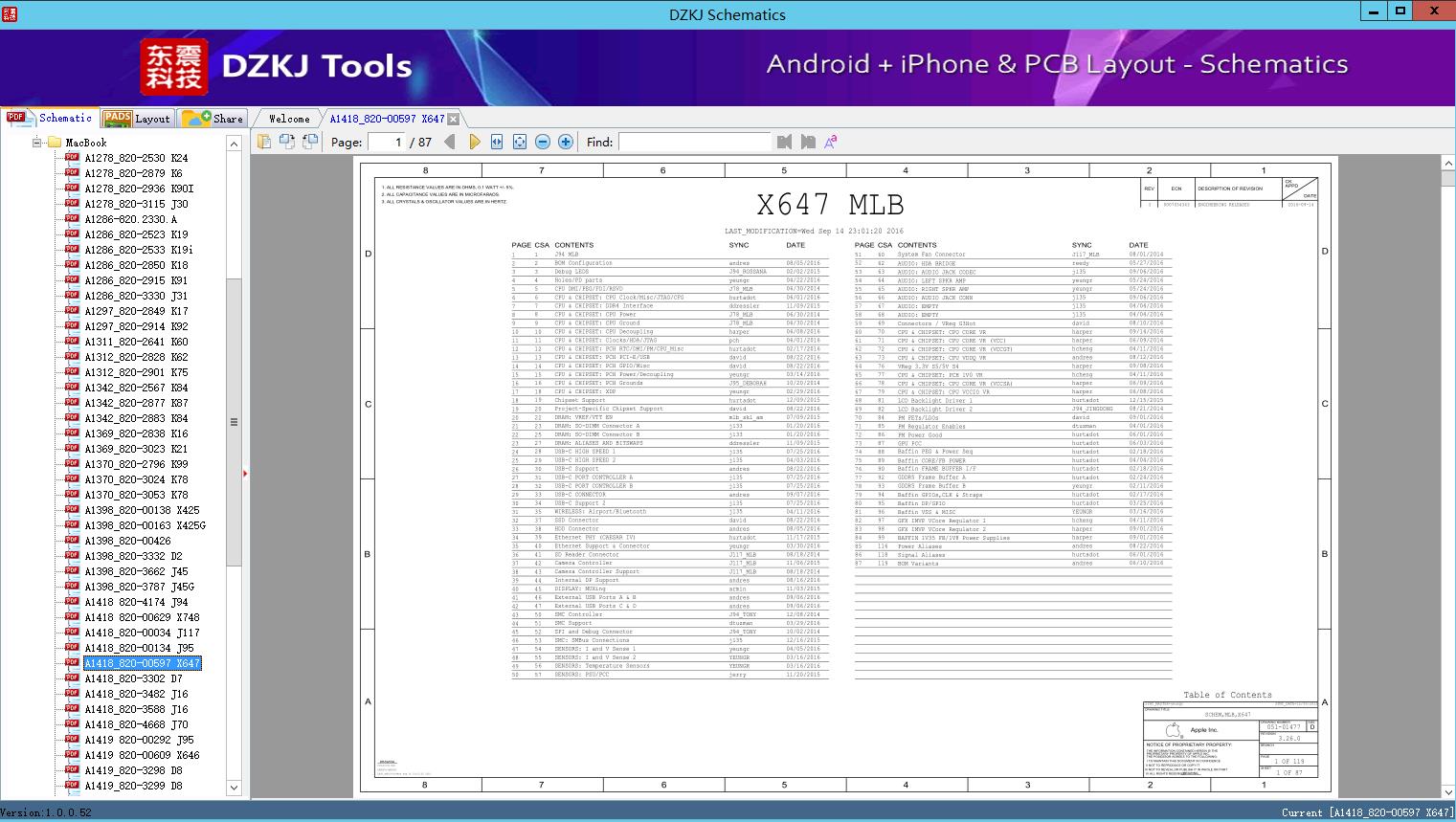This screenshot has width=1456, height=822.
Task: Click the document viewer scroll down arrow
Action: tap(1447, 792)
